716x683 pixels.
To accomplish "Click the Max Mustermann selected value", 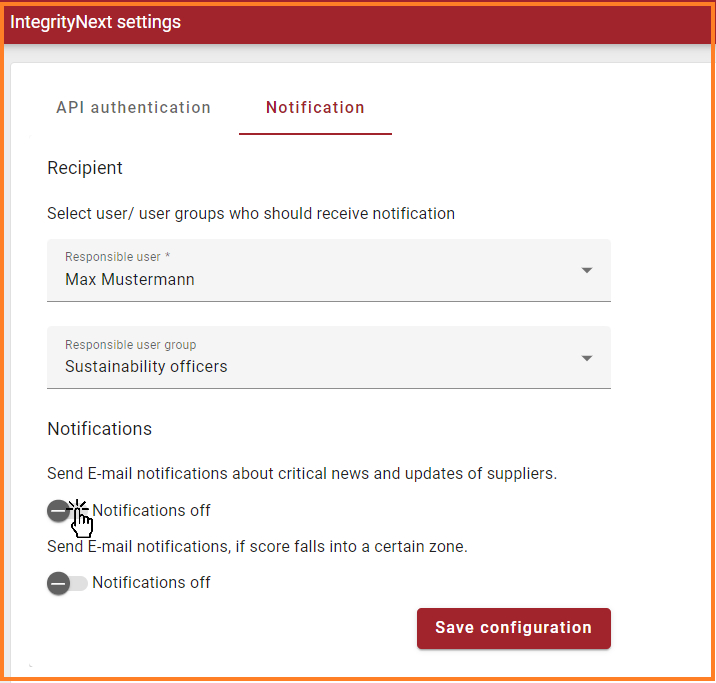I will pyautogui.click(x=130, y=280).
